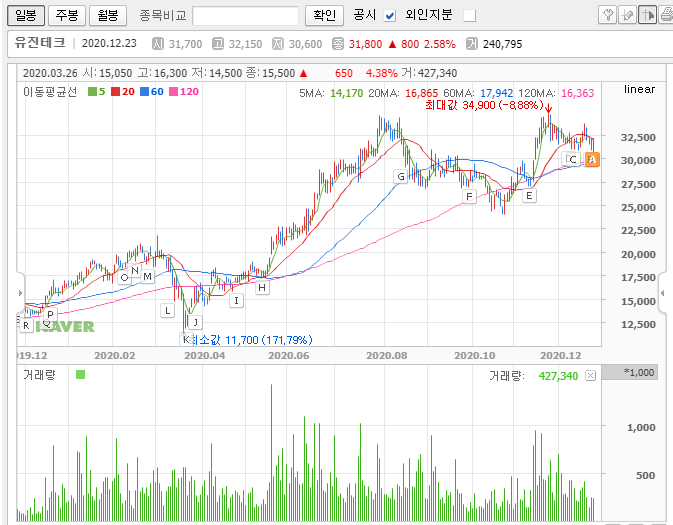Open disclosure marker R
Viewport: 673px width, 525px height.
(x=26, y=325)
